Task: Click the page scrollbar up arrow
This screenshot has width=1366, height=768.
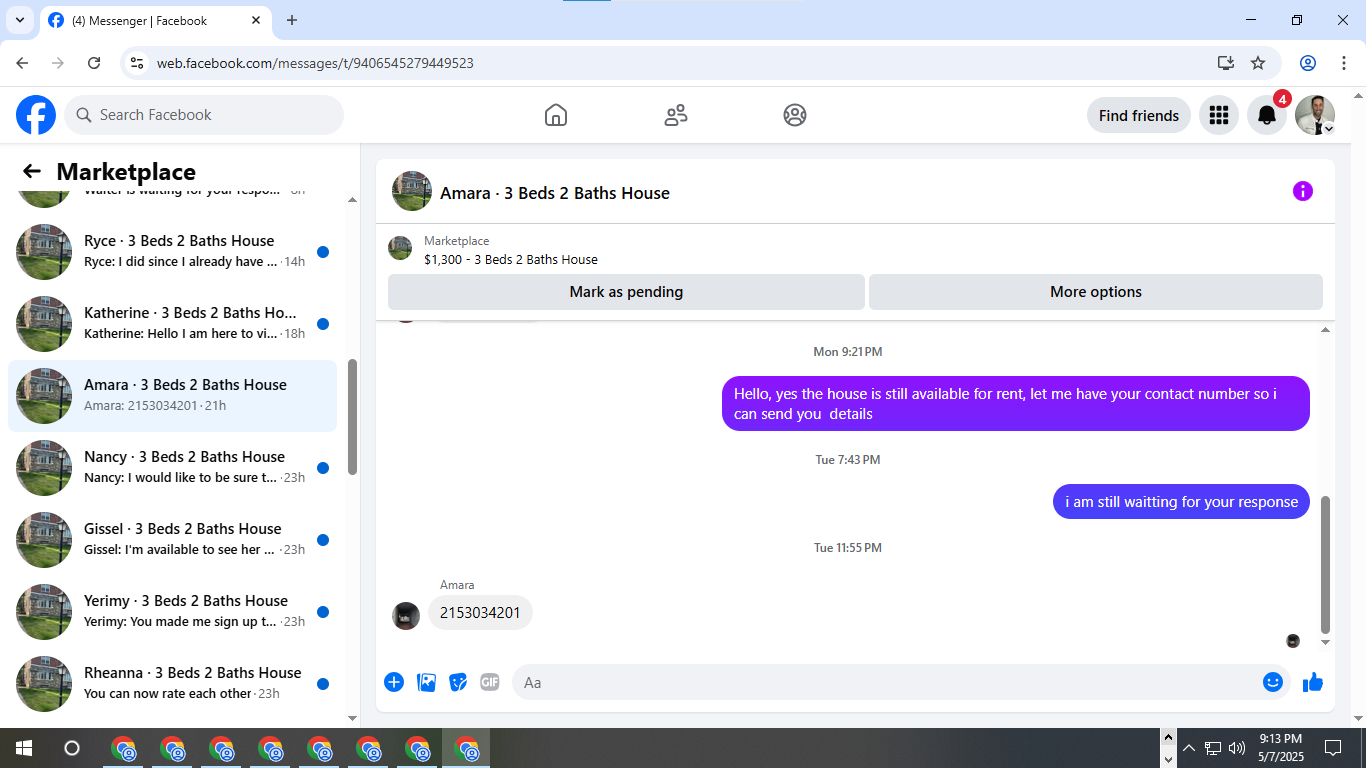Action: 1357,96
